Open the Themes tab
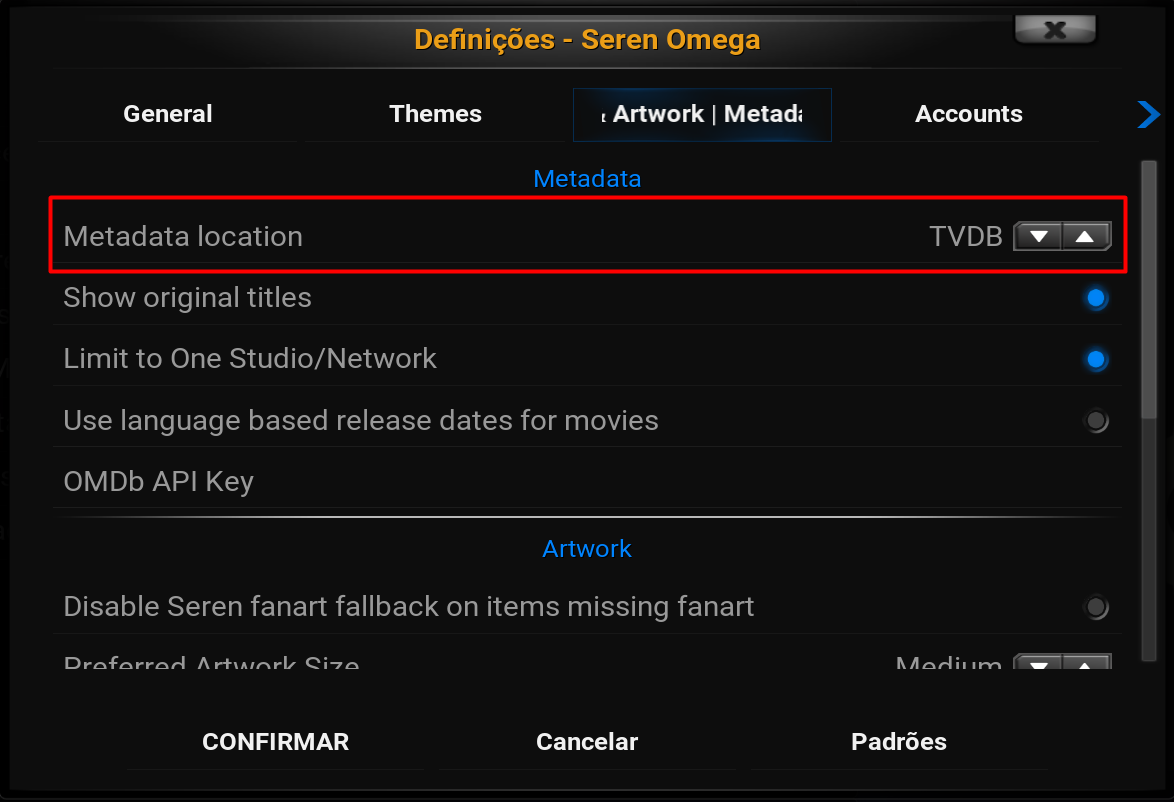This screenshot has height=802, width=1174. (435, 114)
